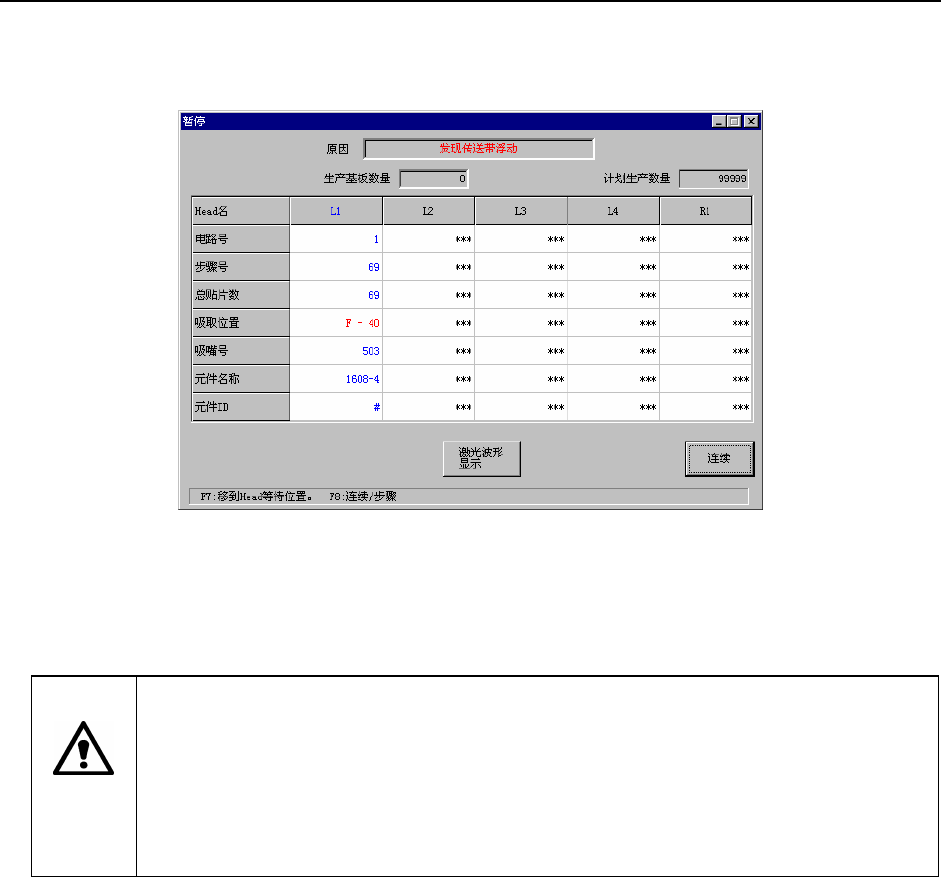Select the R1 head column header
The image size is (941, 877).
(706, 211)
